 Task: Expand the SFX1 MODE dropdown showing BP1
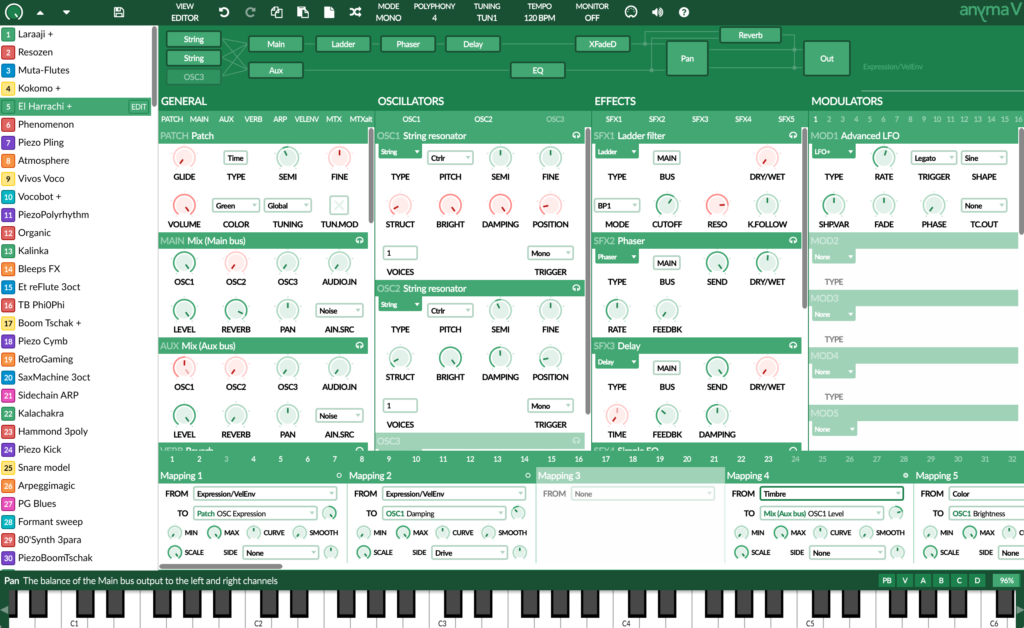617,205
